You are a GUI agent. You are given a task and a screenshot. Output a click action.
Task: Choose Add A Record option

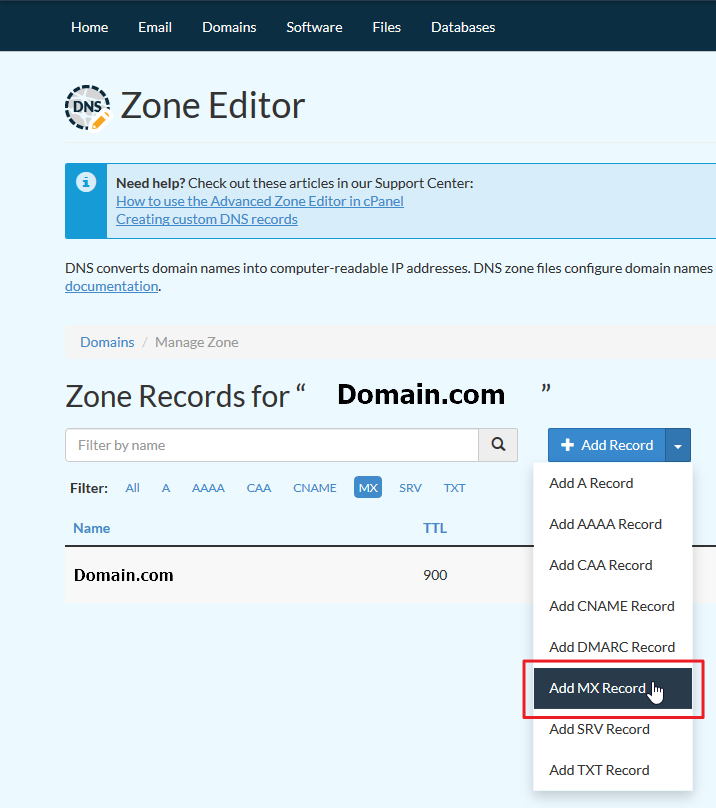point(591,483)
